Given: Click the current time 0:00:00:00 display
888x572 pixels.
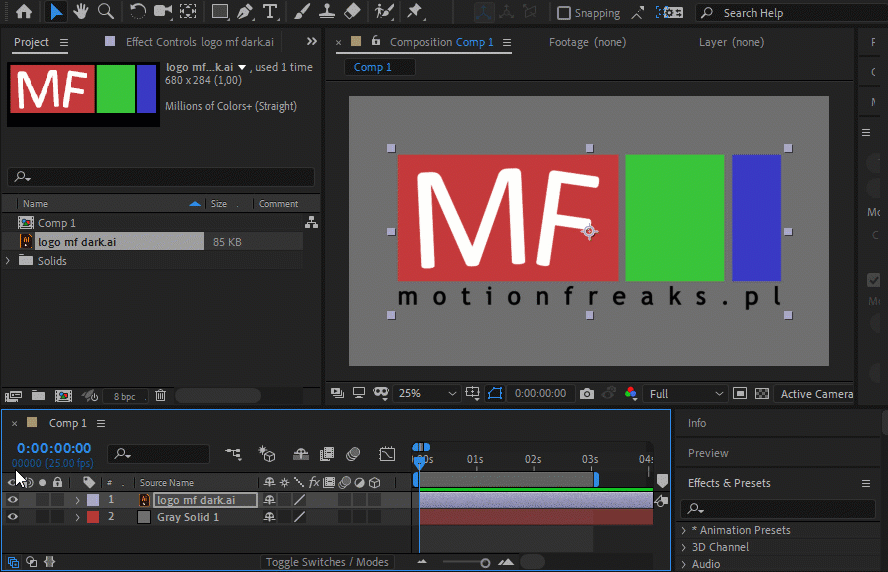Looking at the screenshot, I should 54,448.
